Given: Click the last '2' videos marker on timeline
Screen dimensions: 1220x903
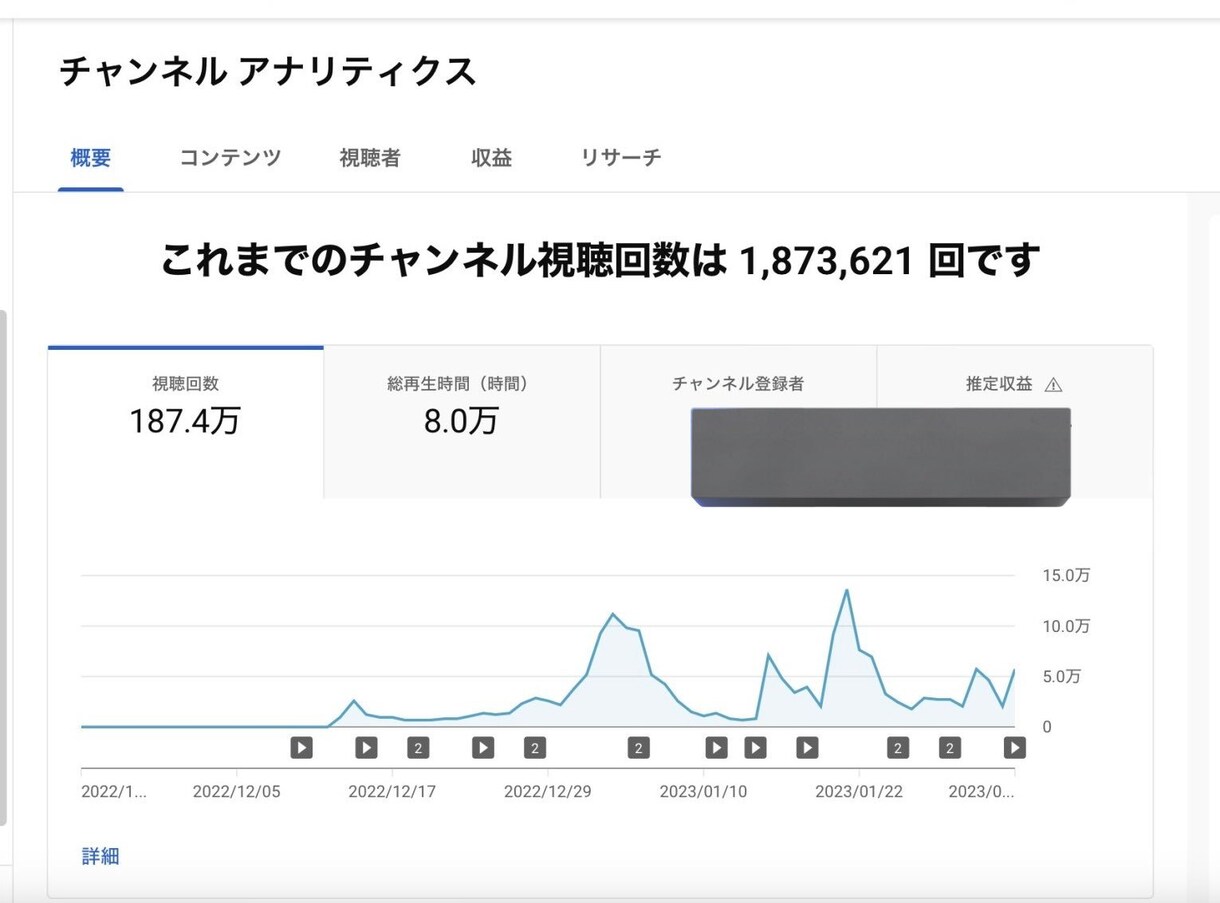Looking at the screenshot, I should point(950,747).
